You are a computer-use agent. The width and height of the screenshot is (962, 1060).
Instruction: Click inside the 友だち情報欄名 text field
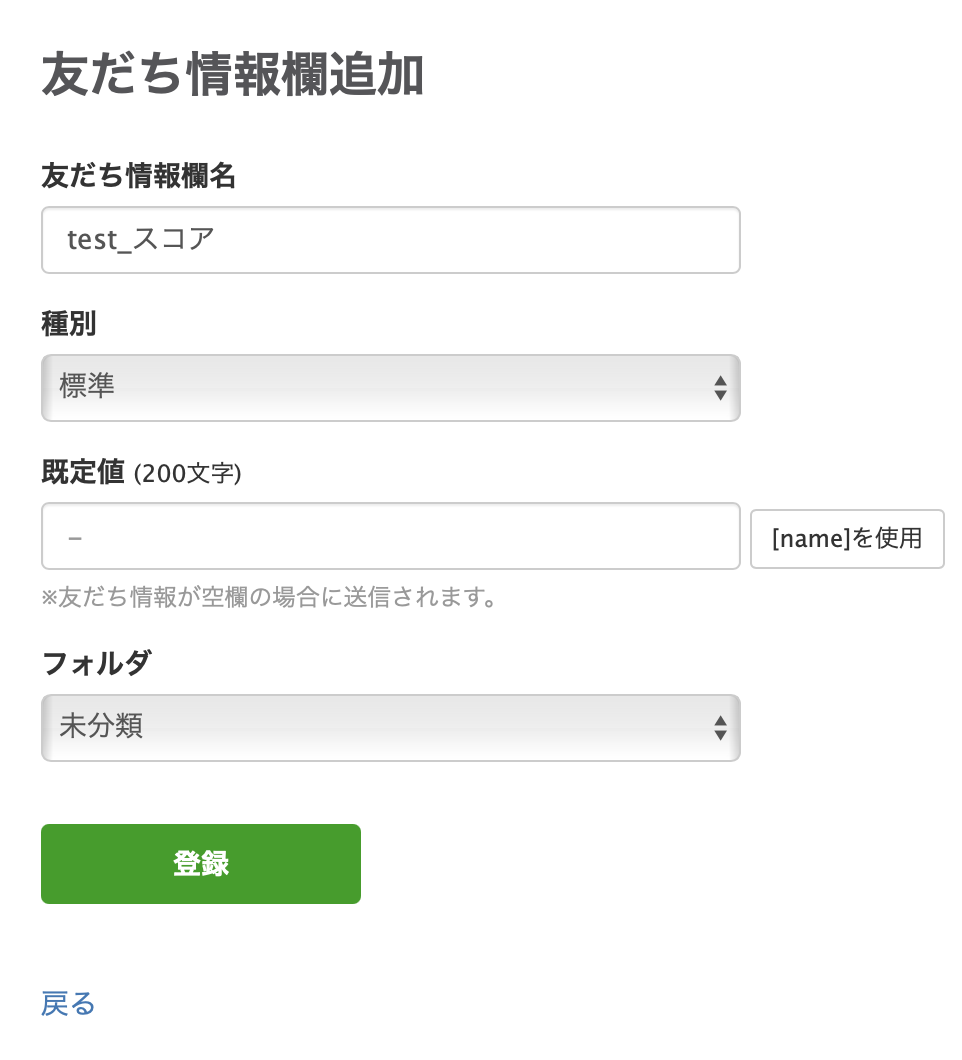(x=390, y=240)
